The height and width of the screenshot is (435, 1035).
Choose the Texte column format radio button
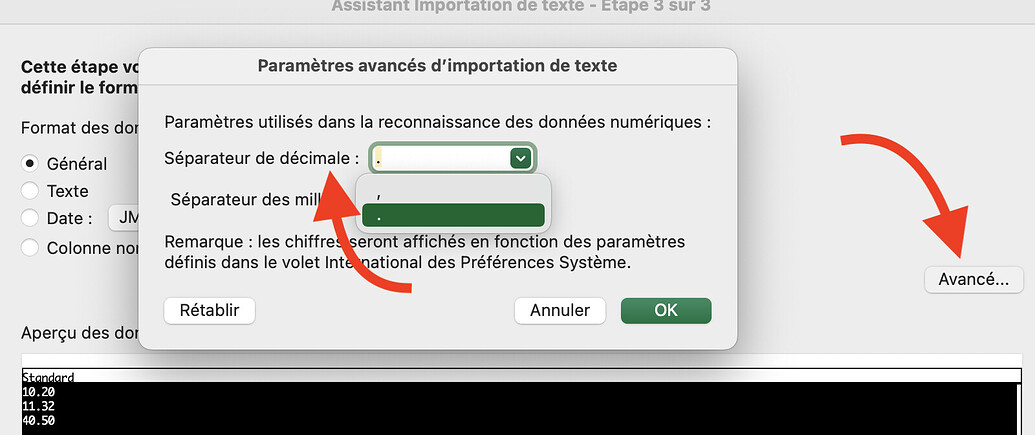point(31,190)
